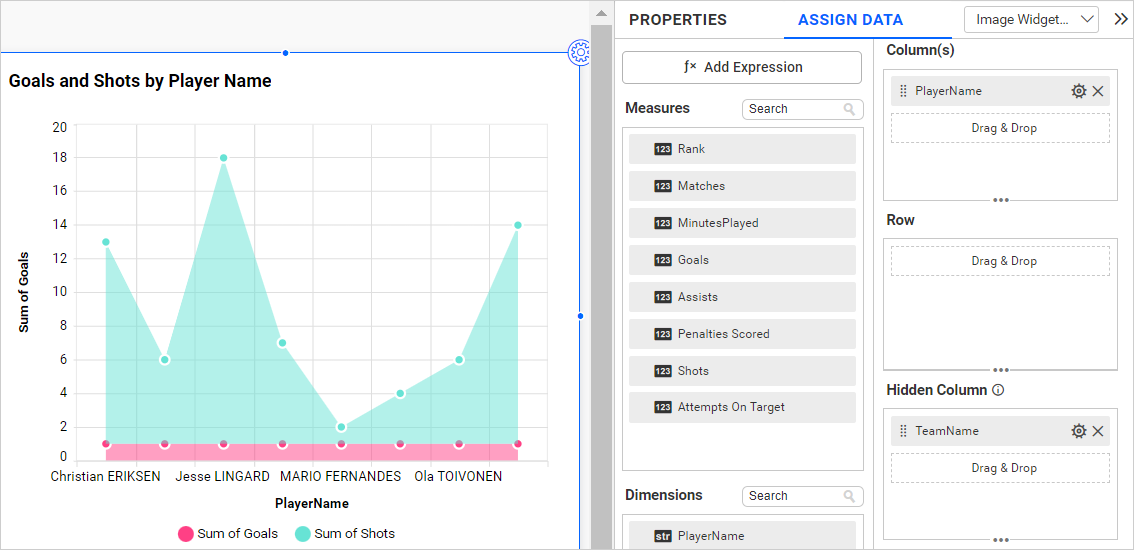This screenshot has height=550, width=1134.
Task: Open the Image Widget dropdown
Action: [x=1030, y=19]
